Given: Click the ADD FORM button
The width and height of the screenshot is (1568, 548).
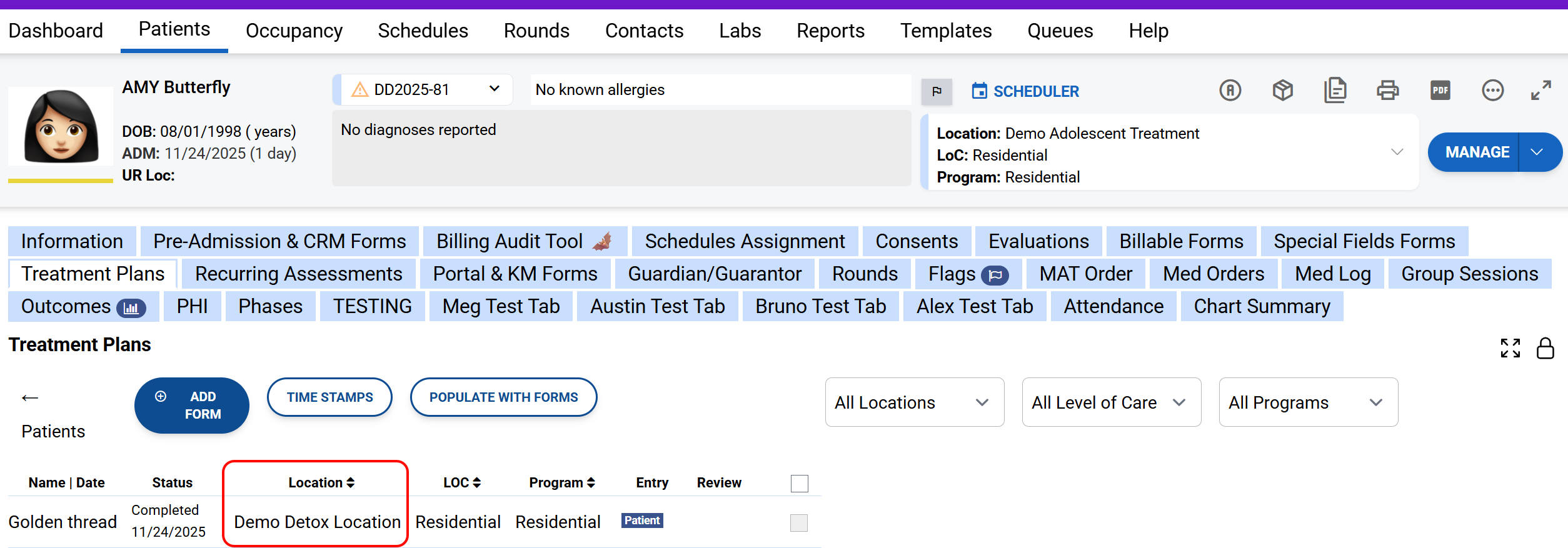Looking at the screenshot, I should click(191, 406).
